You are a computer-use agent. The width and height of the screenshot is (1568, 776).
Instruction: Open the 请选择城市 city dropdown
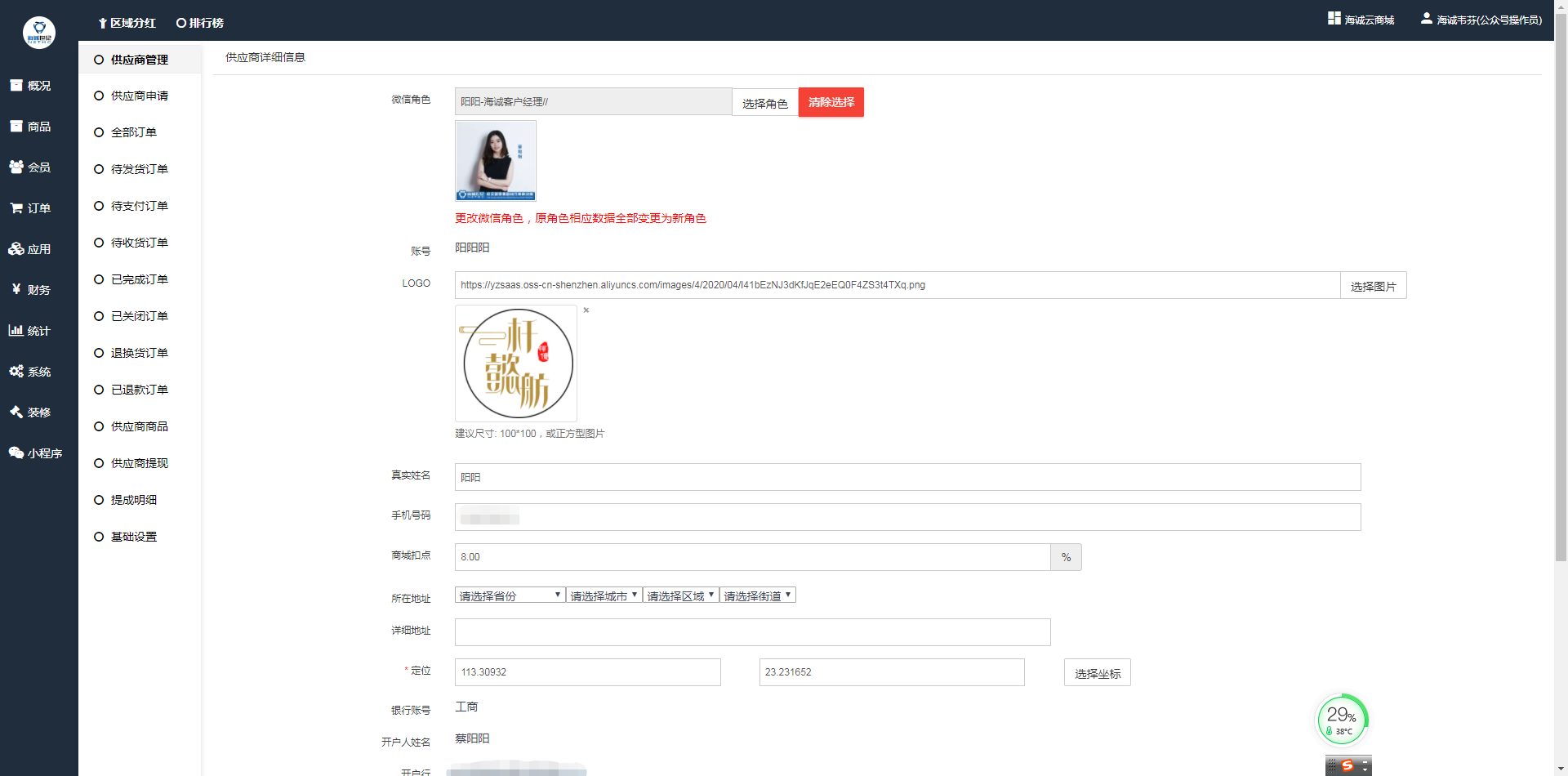click(604, 595)
